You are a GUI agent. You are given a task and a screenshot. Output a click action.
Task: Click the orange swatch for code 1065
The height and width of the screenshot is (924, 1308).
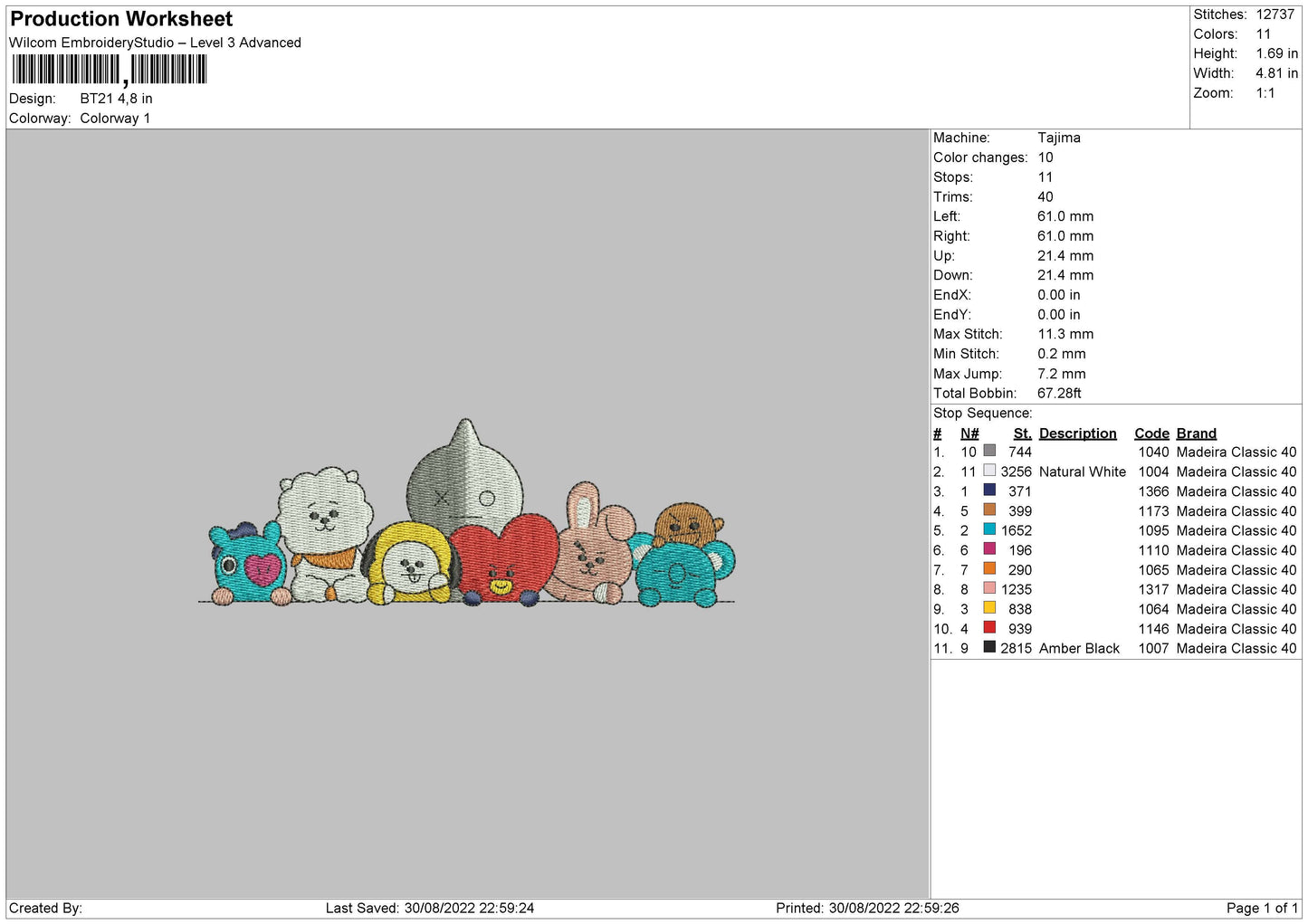click(989, 569)
